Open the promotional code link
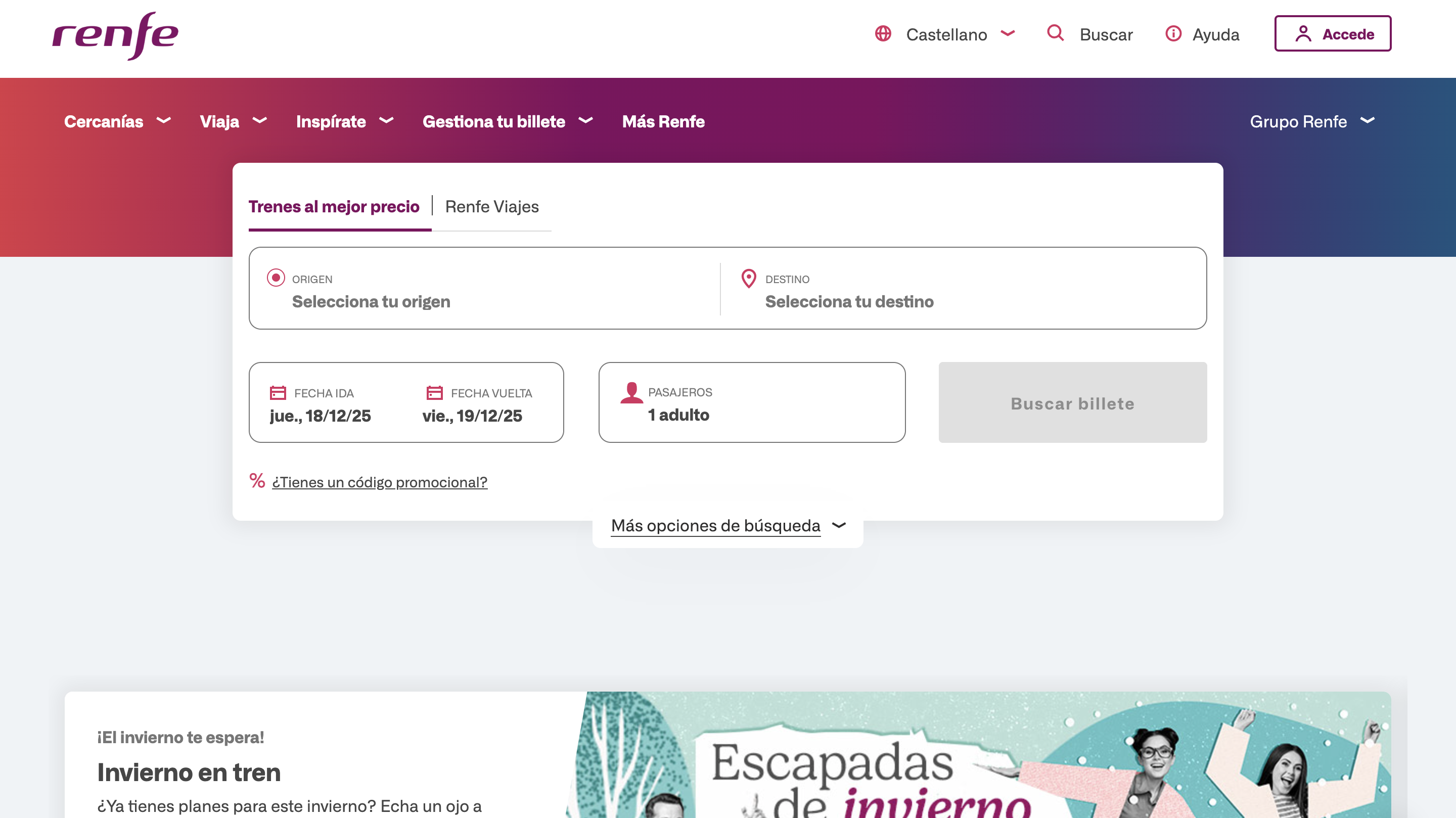The height and width of the screenshot is (818, 1456). [379, 482]
